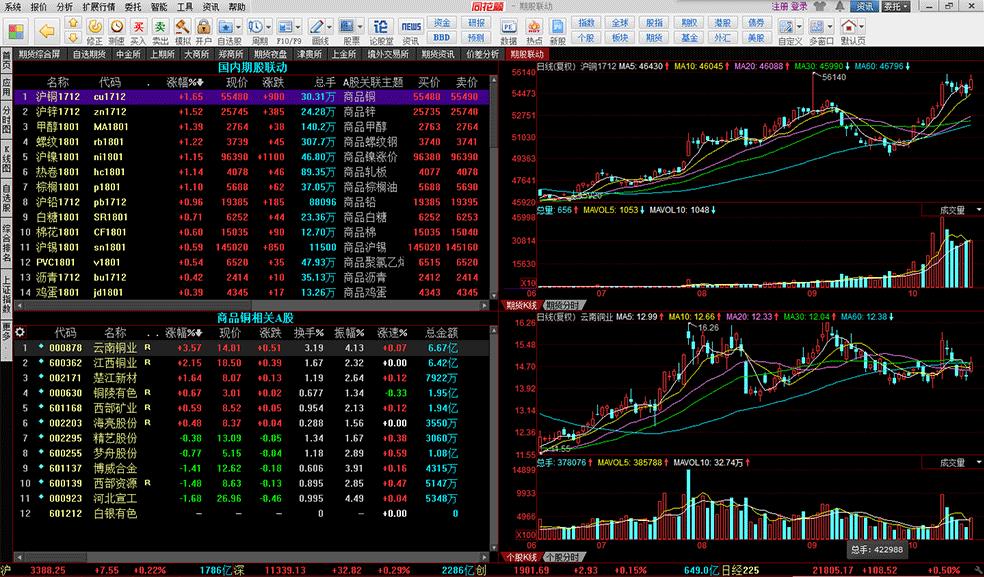Open the 修正 correction tool
Image resolution: width=984 pixels, height=577 pixels.
point(95,31)
